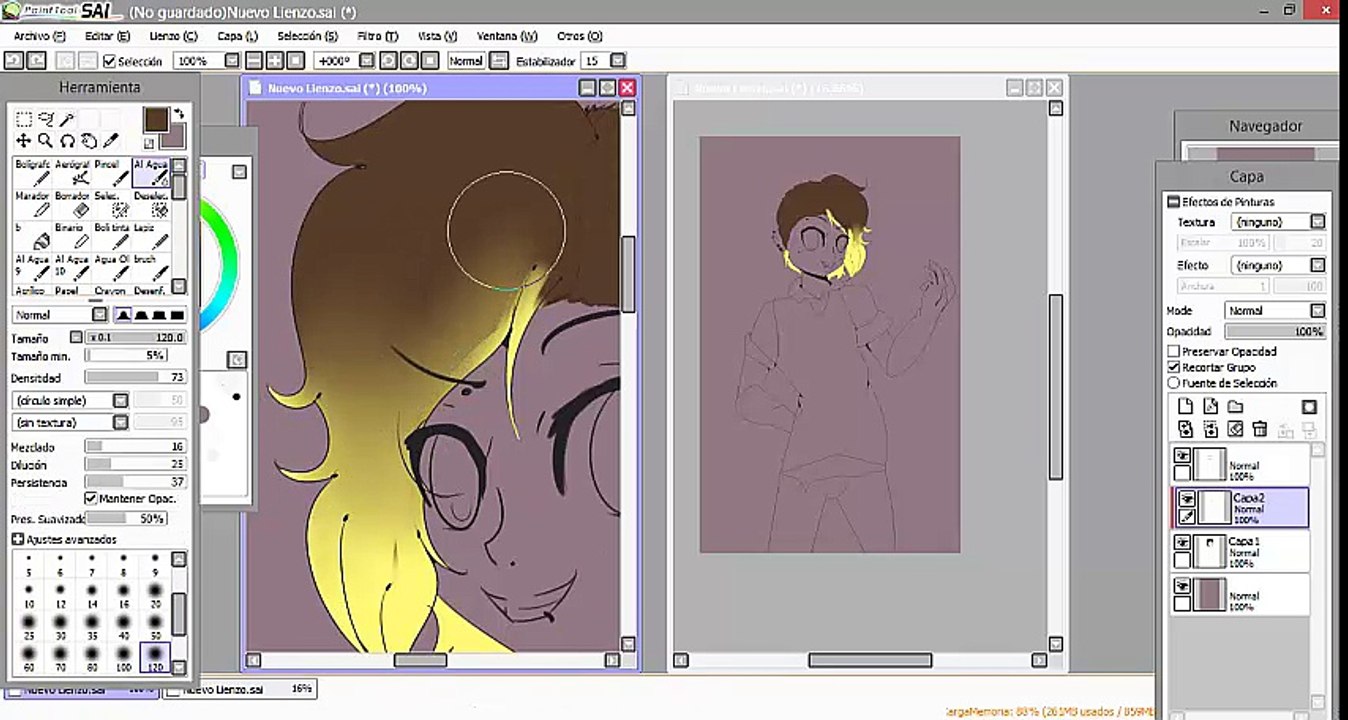1348x720 pixels.
Task: Click the foreground brown color swatch
Action: coord(155,119)
